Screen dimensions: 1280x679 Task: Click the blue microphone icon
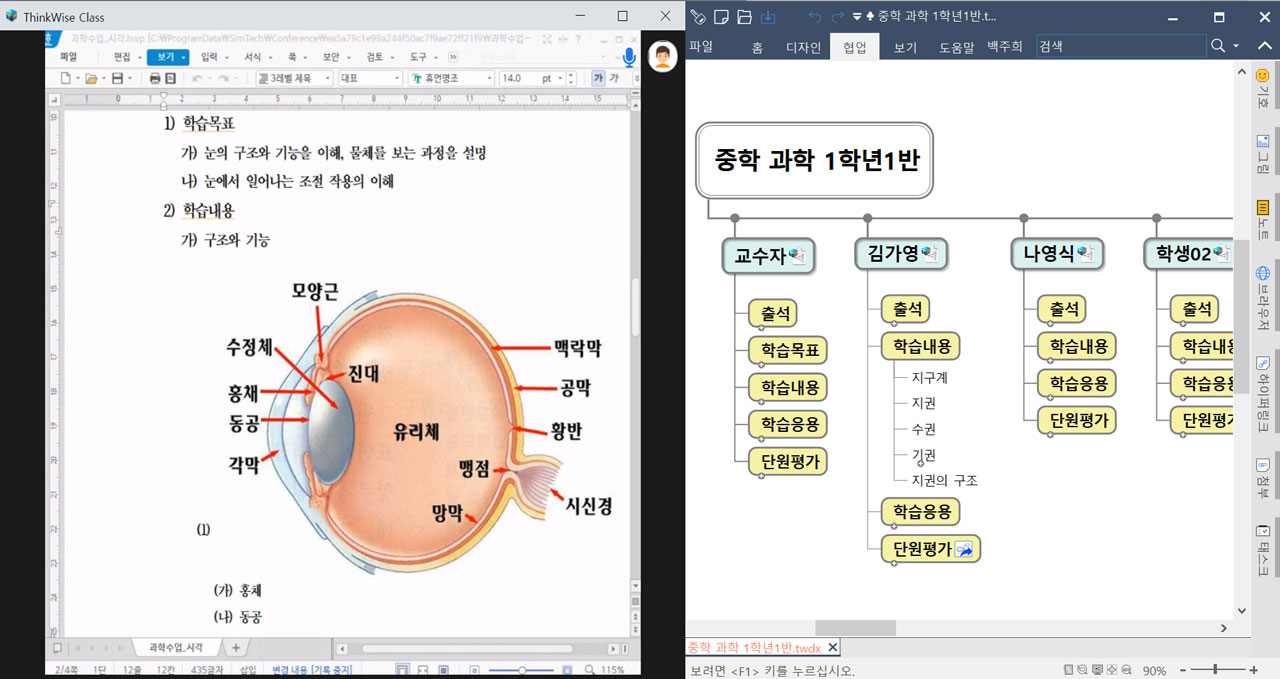pos(629,58)
